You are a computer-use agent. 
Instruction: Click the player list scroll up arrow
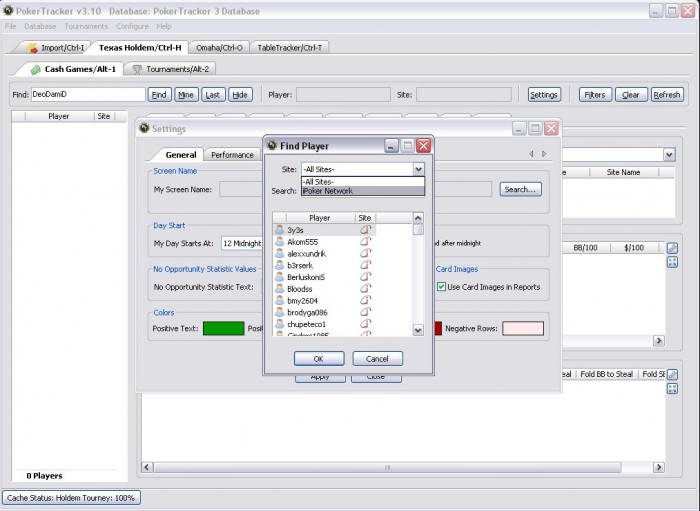[418, 218]
